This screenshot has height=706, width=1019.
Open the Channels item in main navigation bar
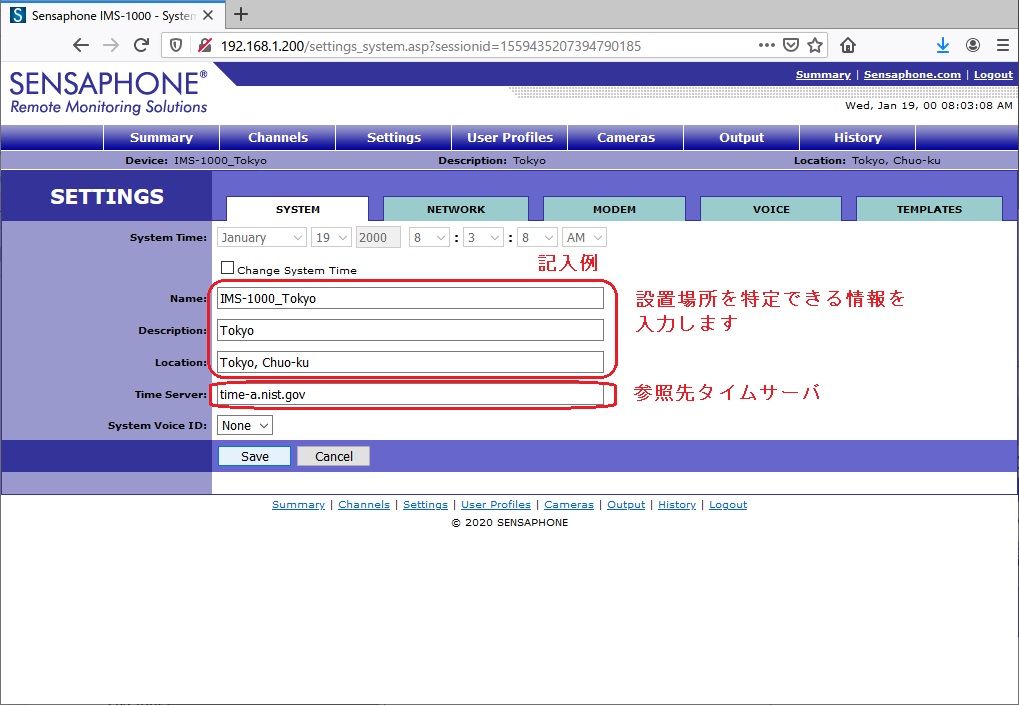point(277,137)
